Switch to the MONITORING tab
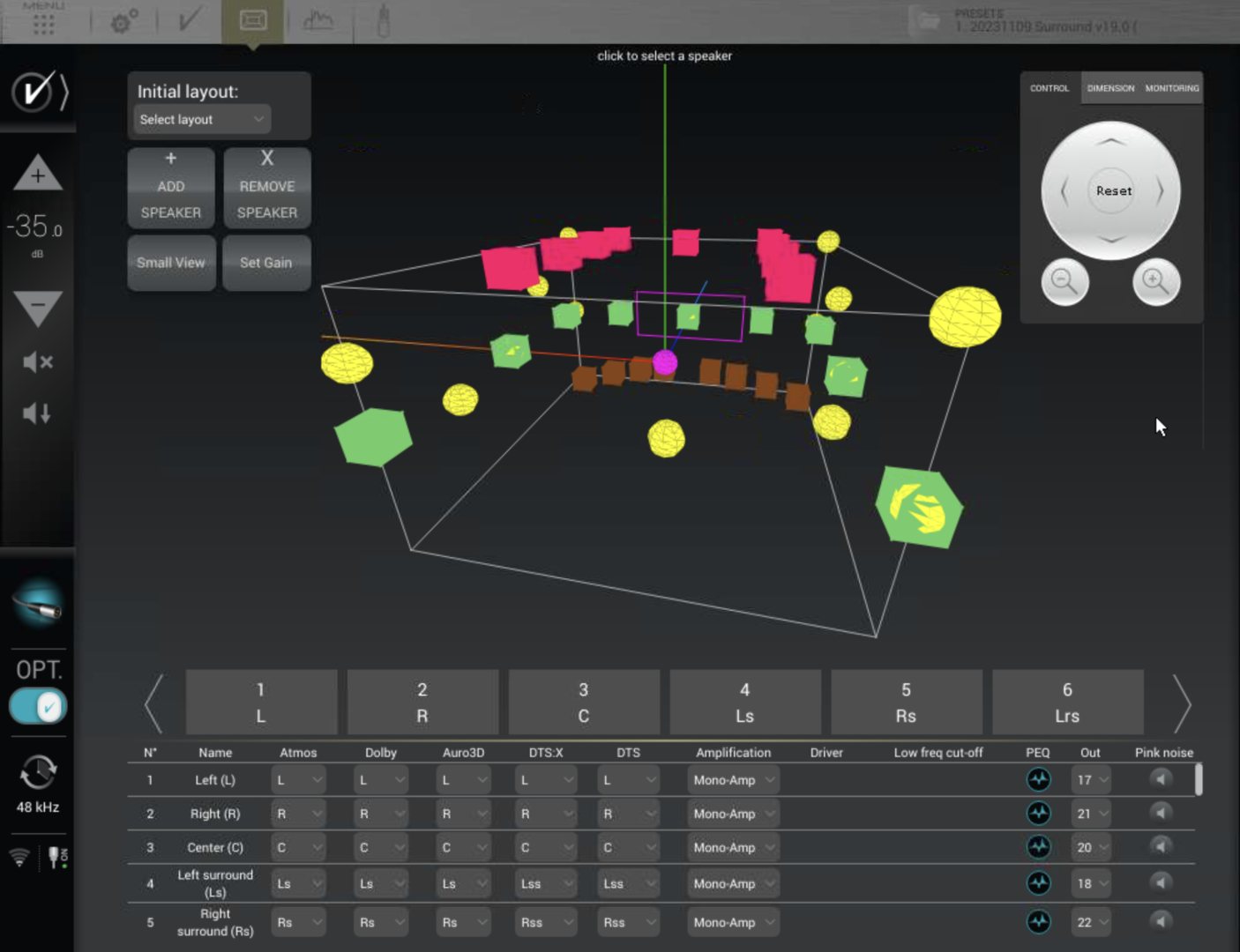The width and height of the screenshot is (1240, 952). 1171,88
